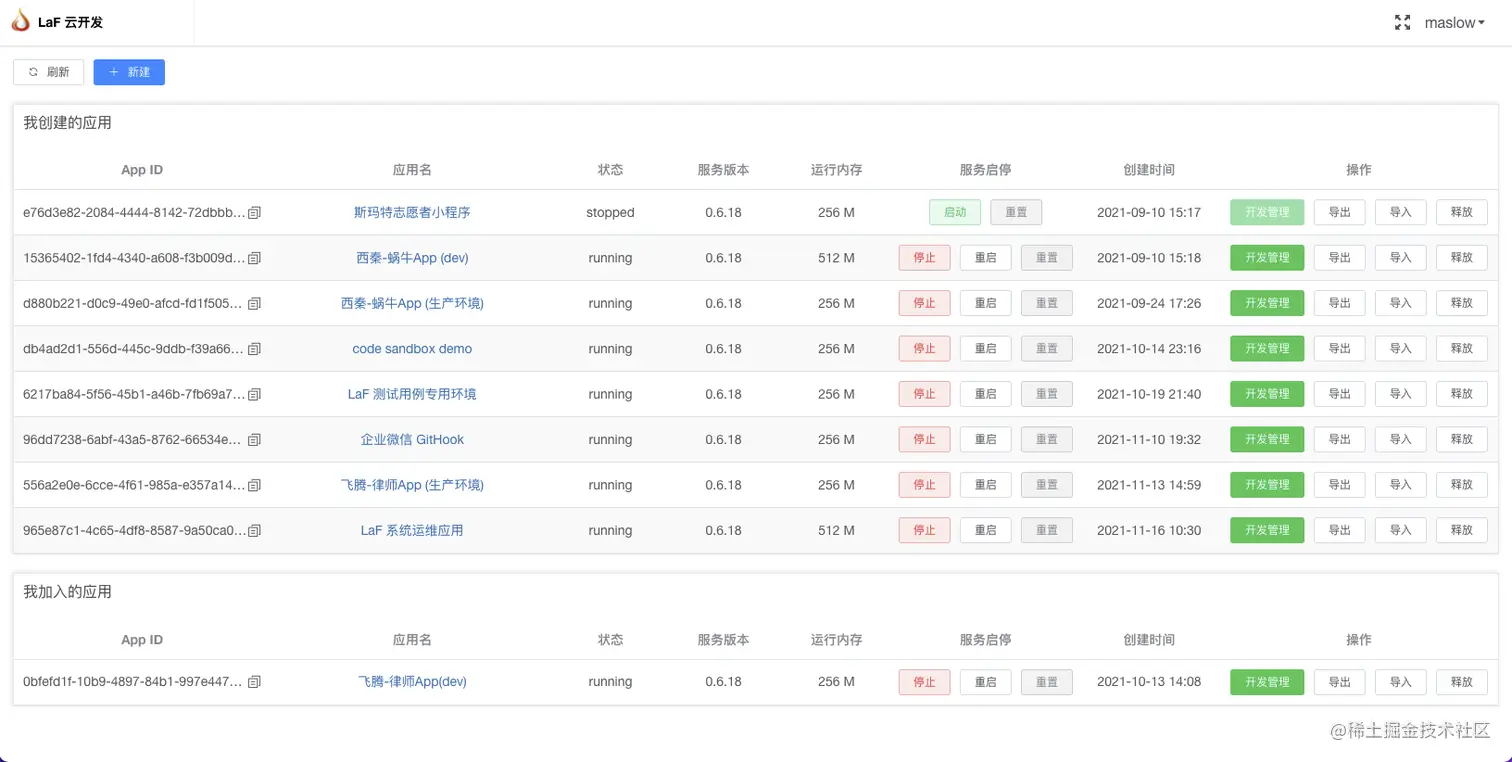Stop the 企业微信 GitHook service
This screenshot has width=1512, height=762.
925,440
